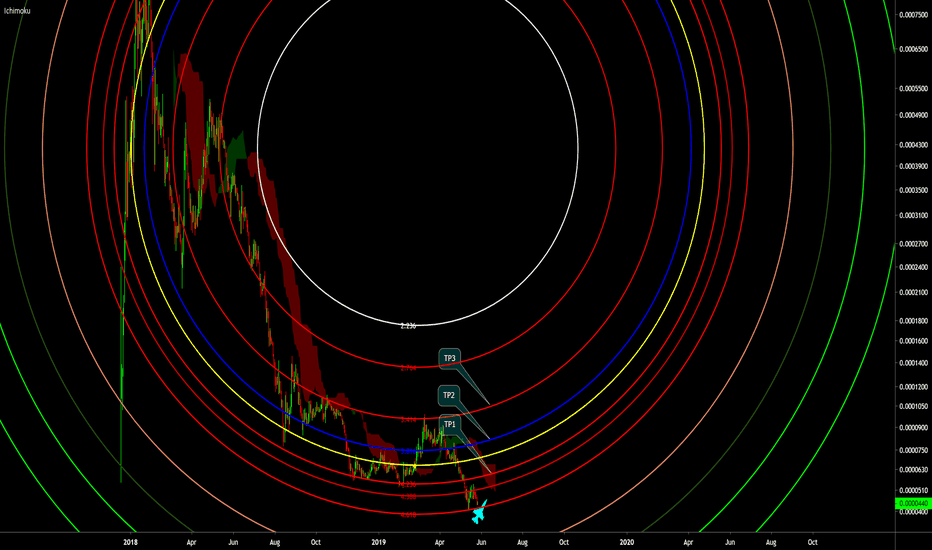Click price 0.0001800 on price scale

914,321
